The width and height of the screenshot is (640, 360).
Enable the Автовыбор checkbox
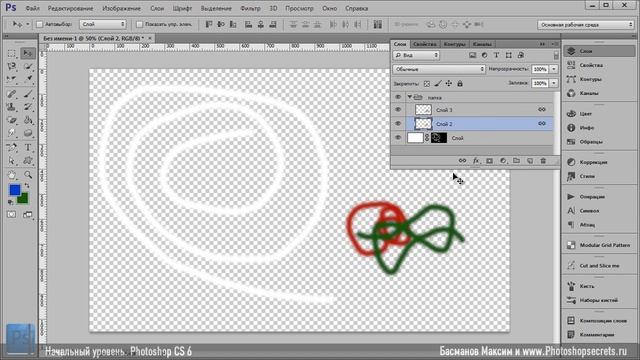click(40, 24)
